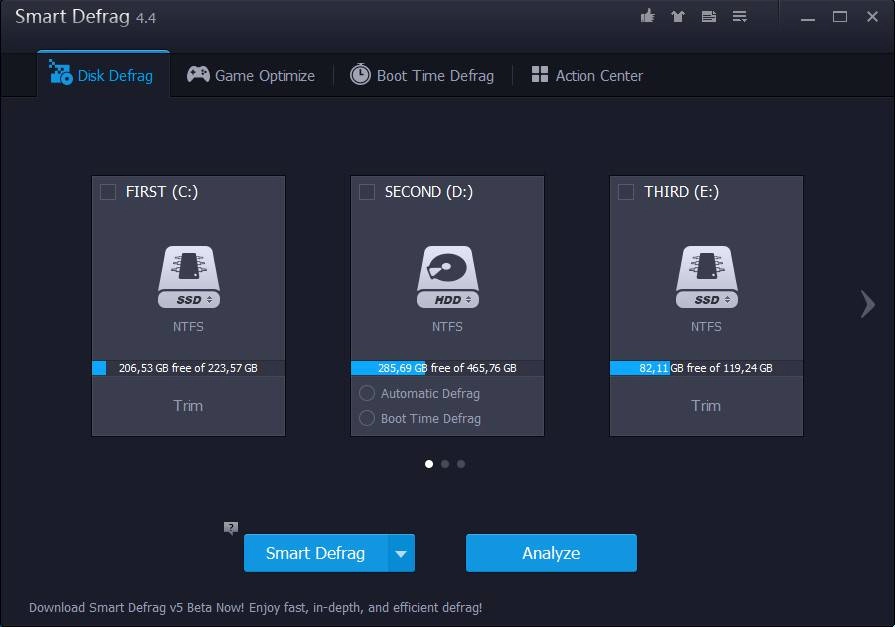Viewport: 895px width, 627px height.
Task: Click the SSD drive icon for THIRD (E:)
Action: click(707, 277)
